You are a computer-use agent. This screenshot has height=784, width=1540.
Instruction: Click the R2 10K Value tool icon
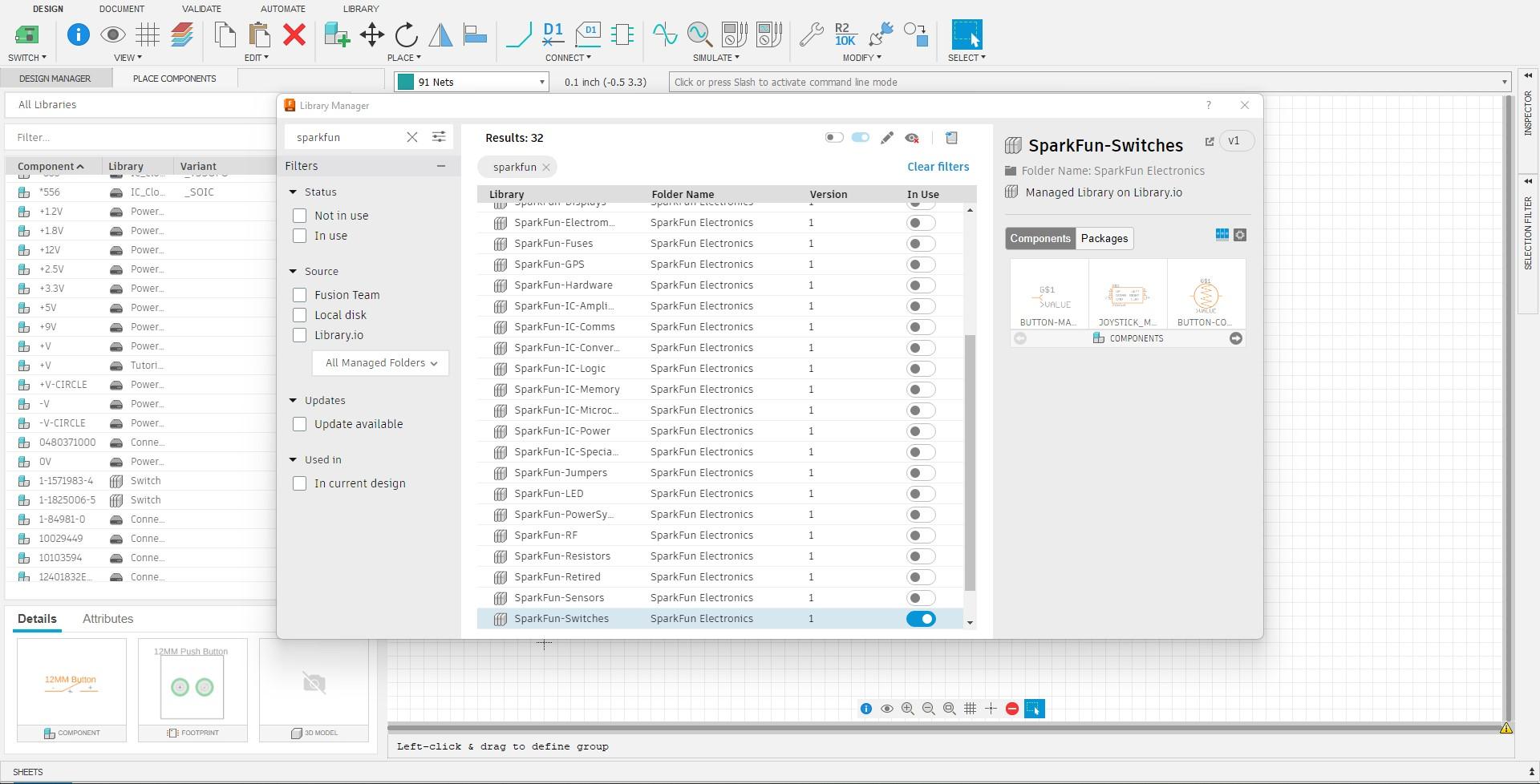tap(845, 34)
